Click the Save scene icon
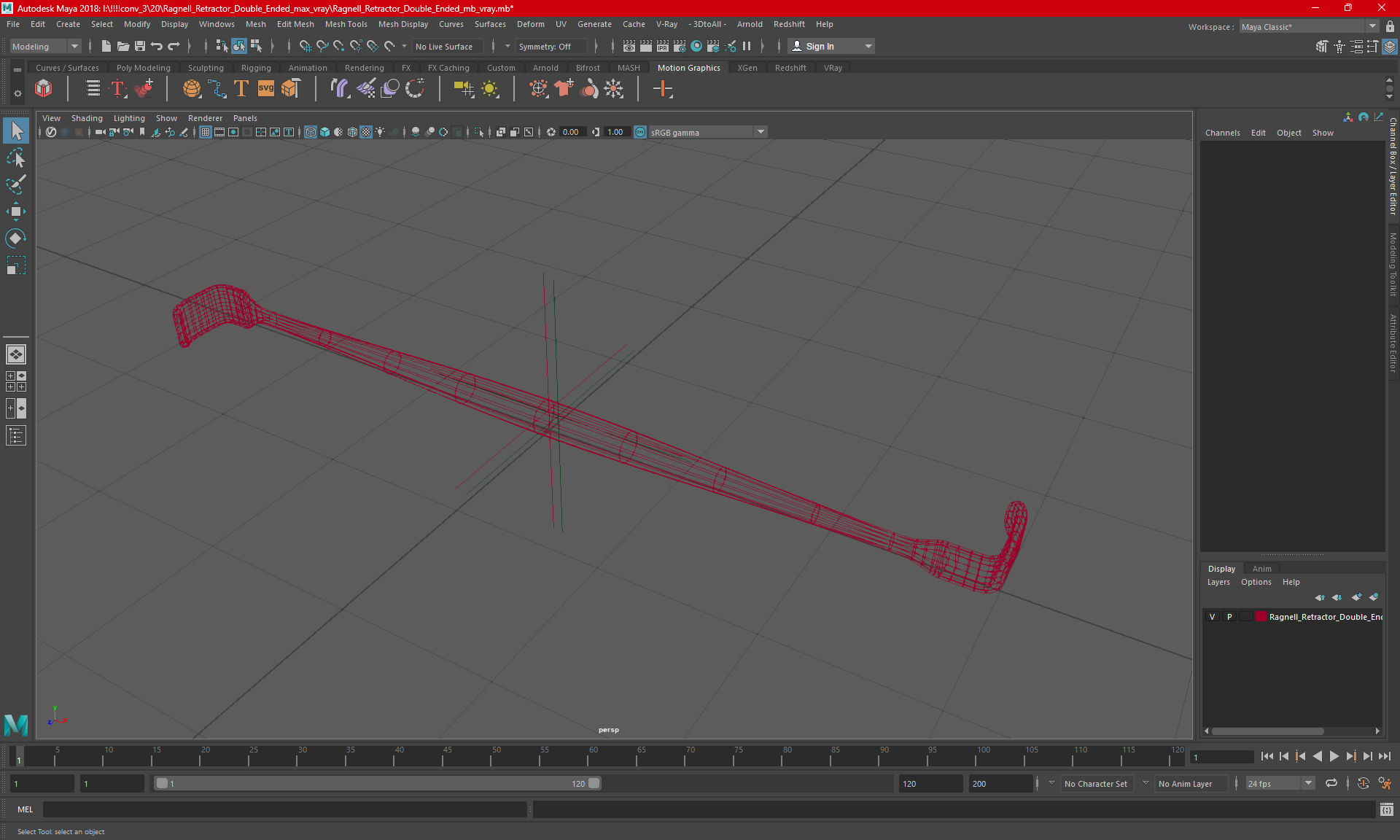The width and height of the screenshot is (1400, 840). coord(140,46)
